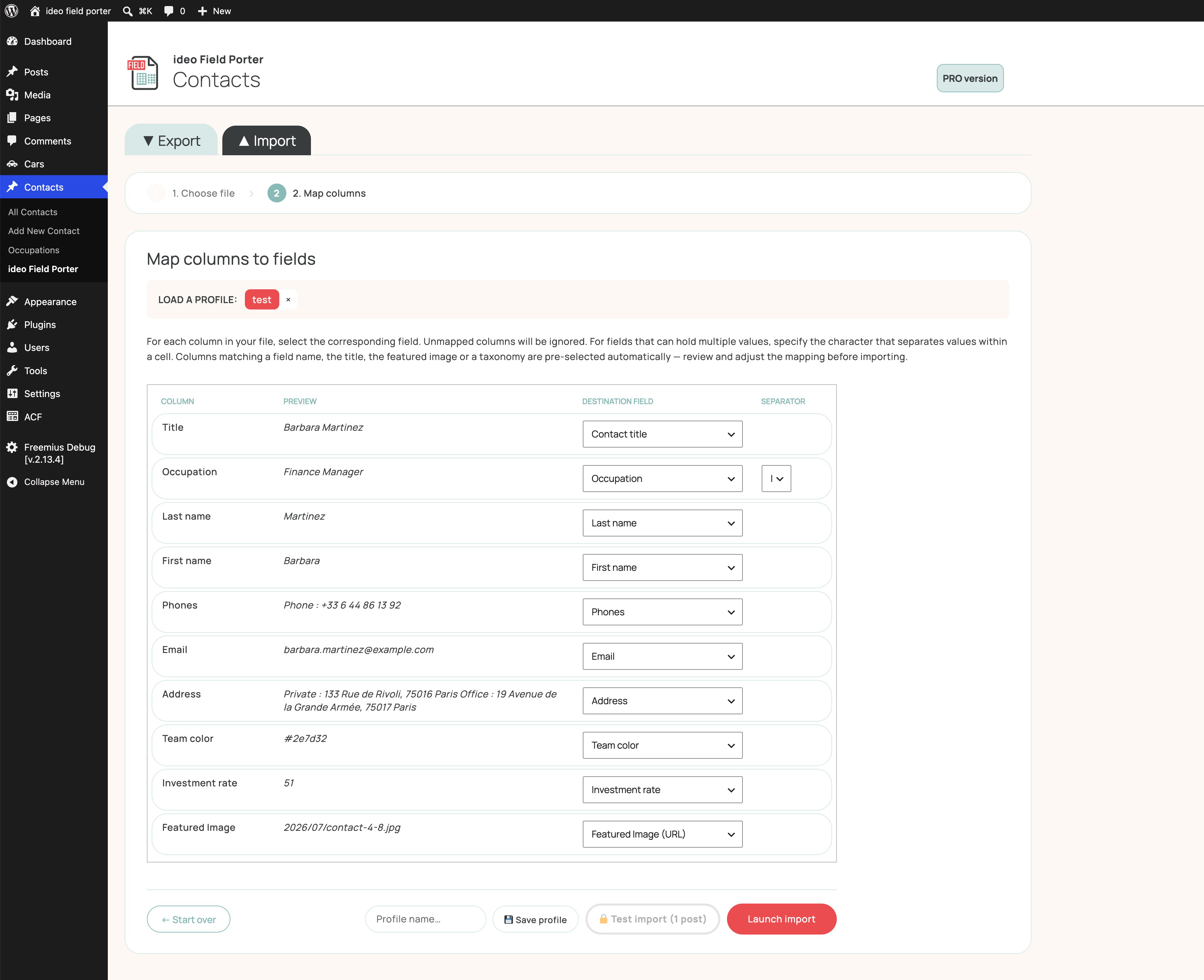The image size is (1204, 980).
Task: Remove the test profile with the x
Action: pyautogui.click(x=288, y=300)
